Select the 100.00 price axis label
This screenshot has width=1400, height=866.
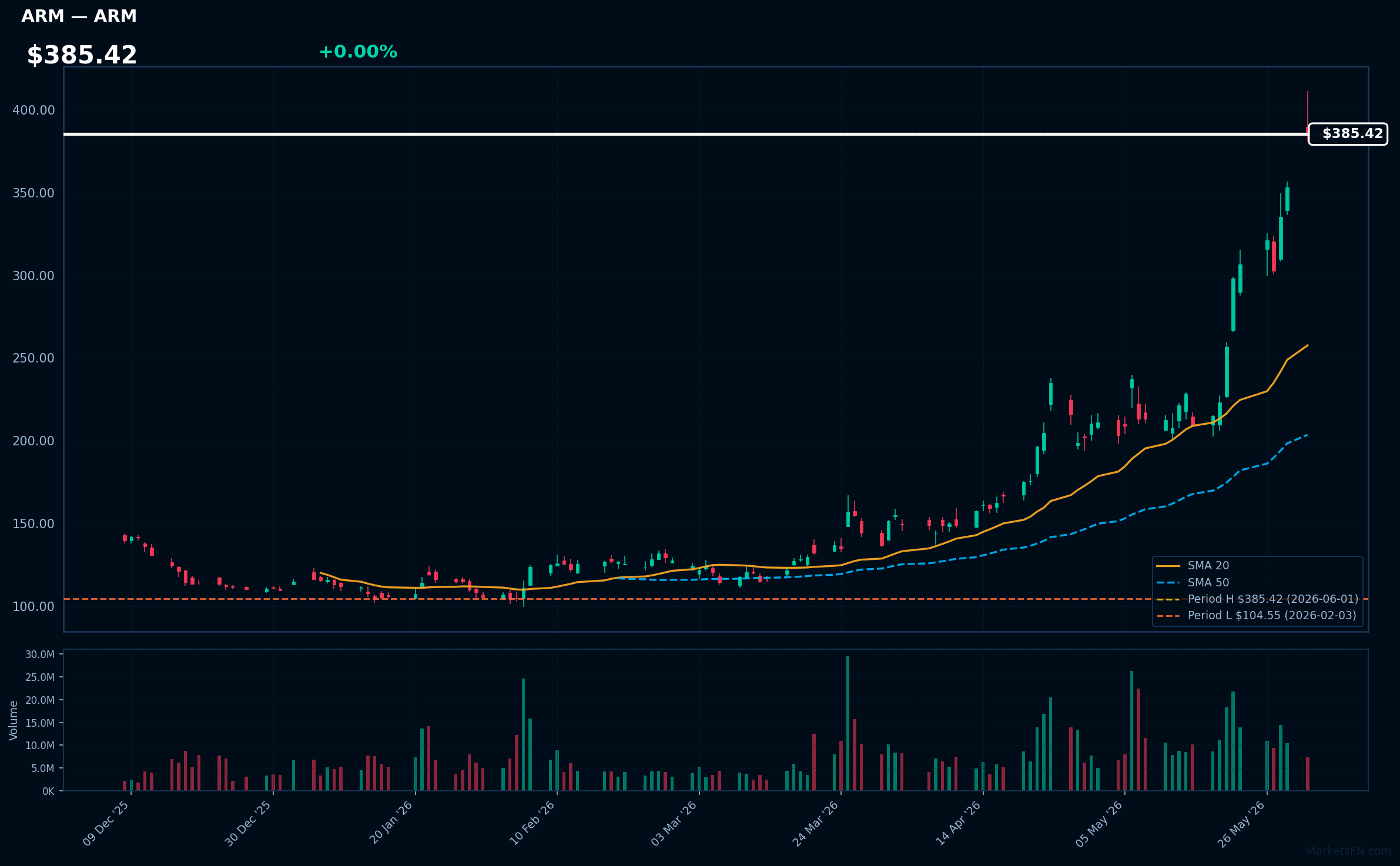tap(34, 607)
